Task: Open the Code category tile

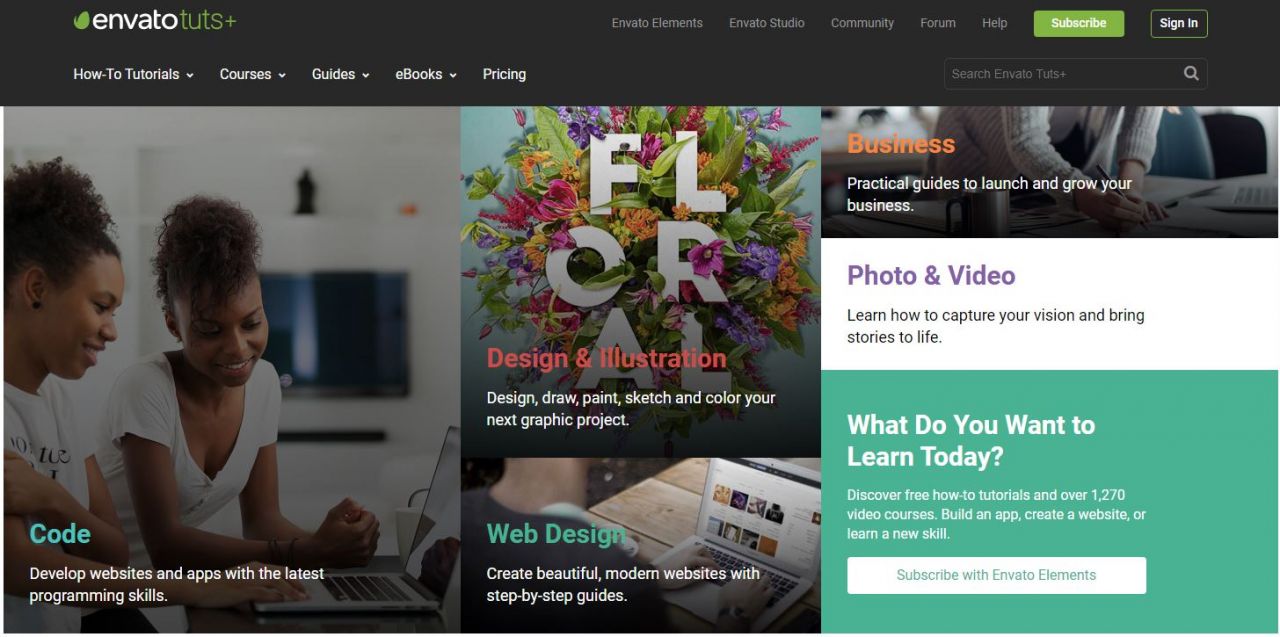Action: [x=232, y=369]
